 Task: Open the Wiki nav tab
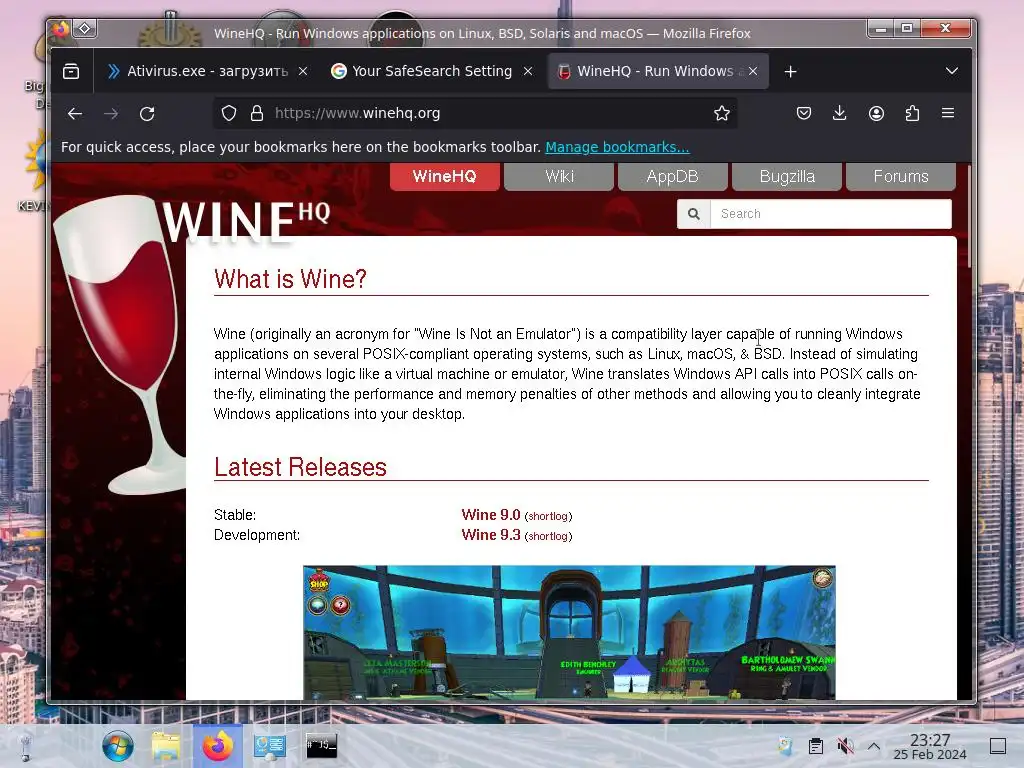click(x=559, y=176)
